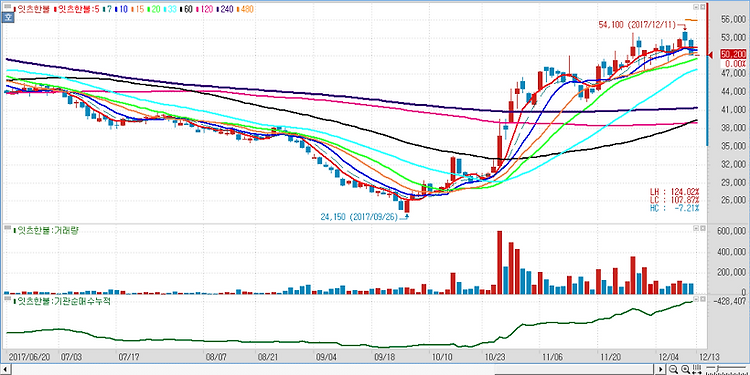Select the 33-day moving average legend
The image size is (750, 375).
point(170,9)
